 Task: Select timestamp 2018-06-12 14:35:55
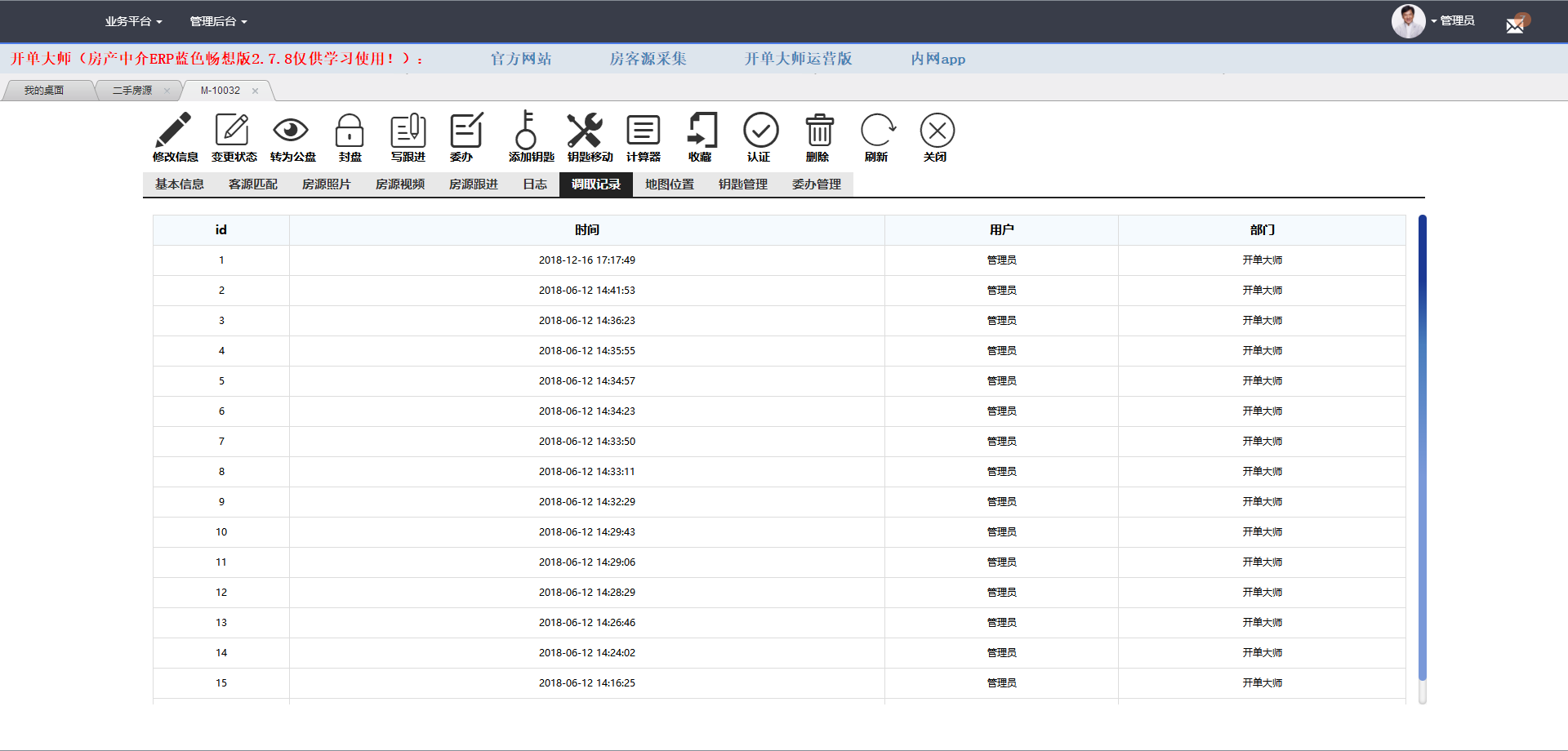pyautogui.click(x=587, y=351)
